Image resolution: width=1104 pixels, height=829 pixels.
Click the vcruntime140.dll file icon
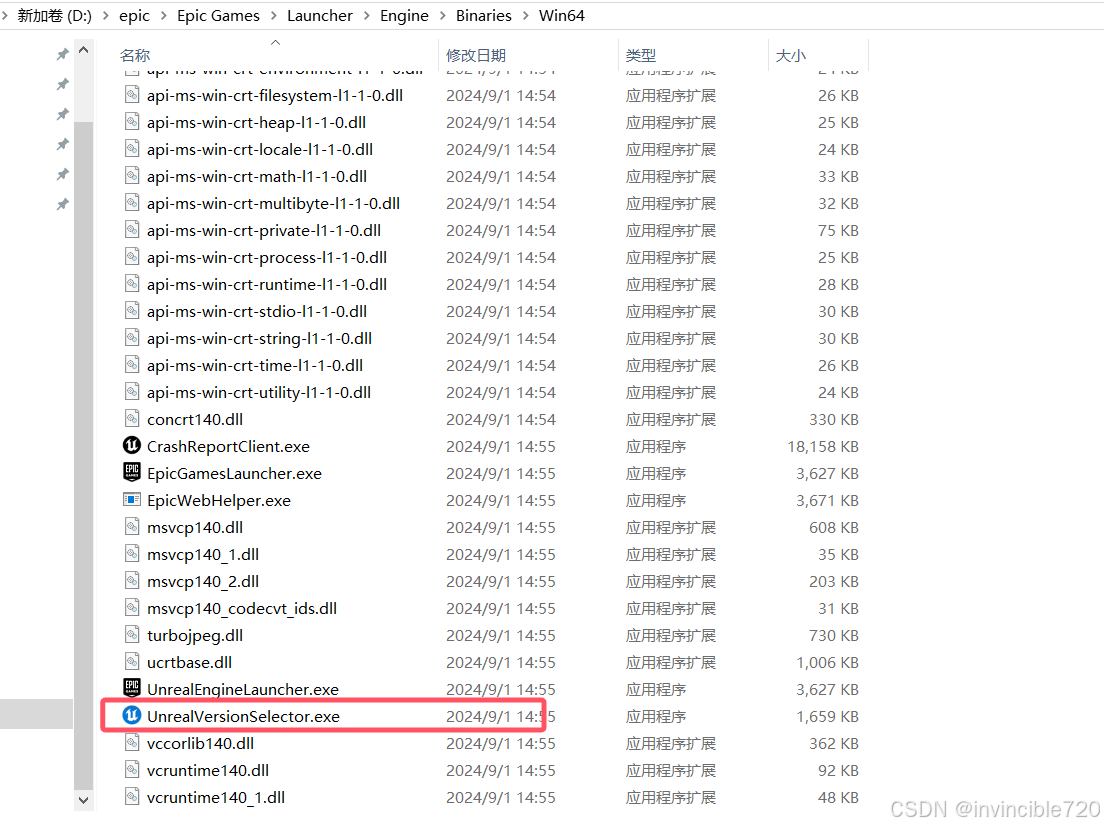click(132, 769)
